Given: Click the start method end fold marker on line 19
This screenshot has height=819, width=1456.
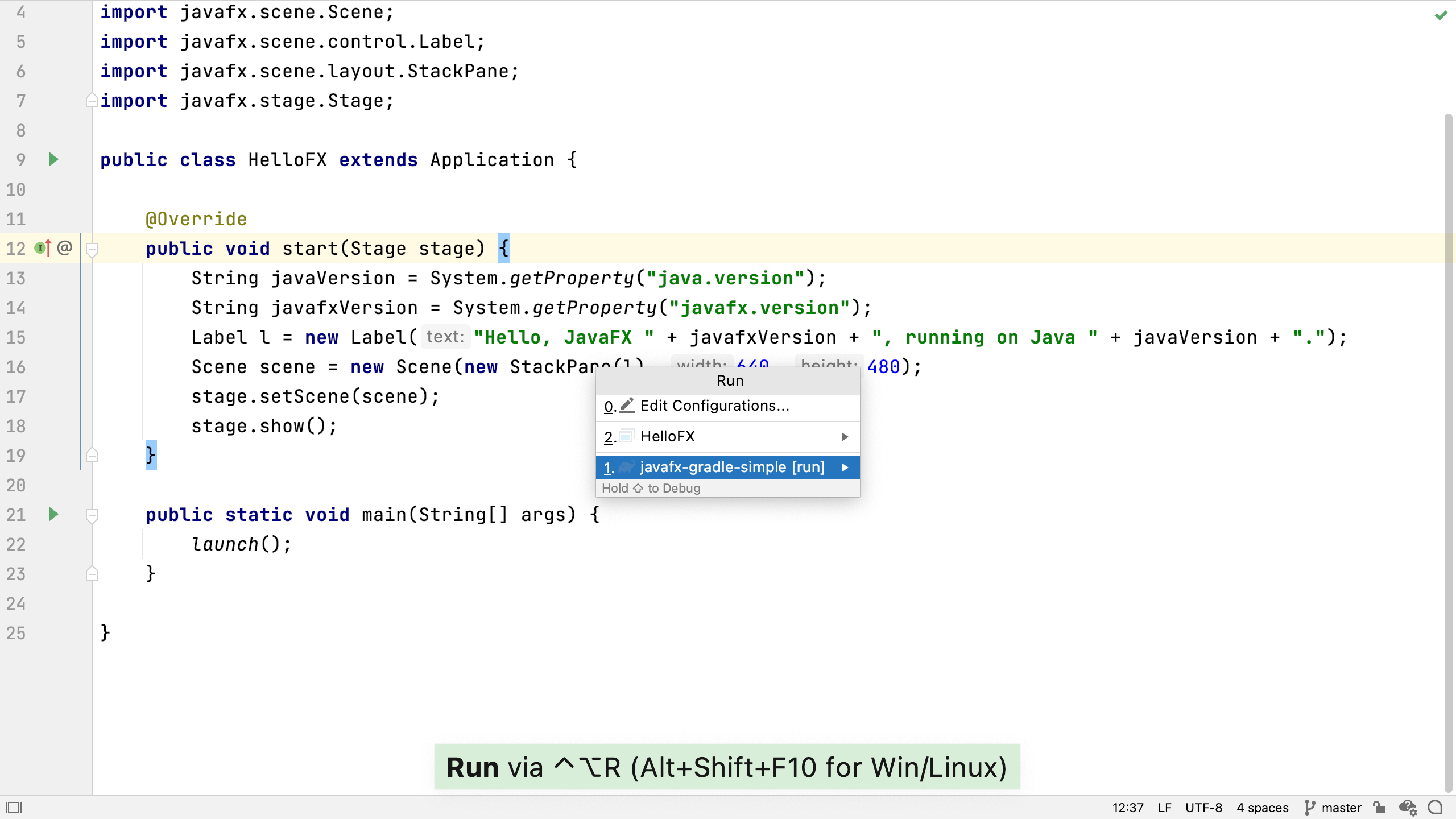Looking at the screenshot, I should click(x=92, y=456).
